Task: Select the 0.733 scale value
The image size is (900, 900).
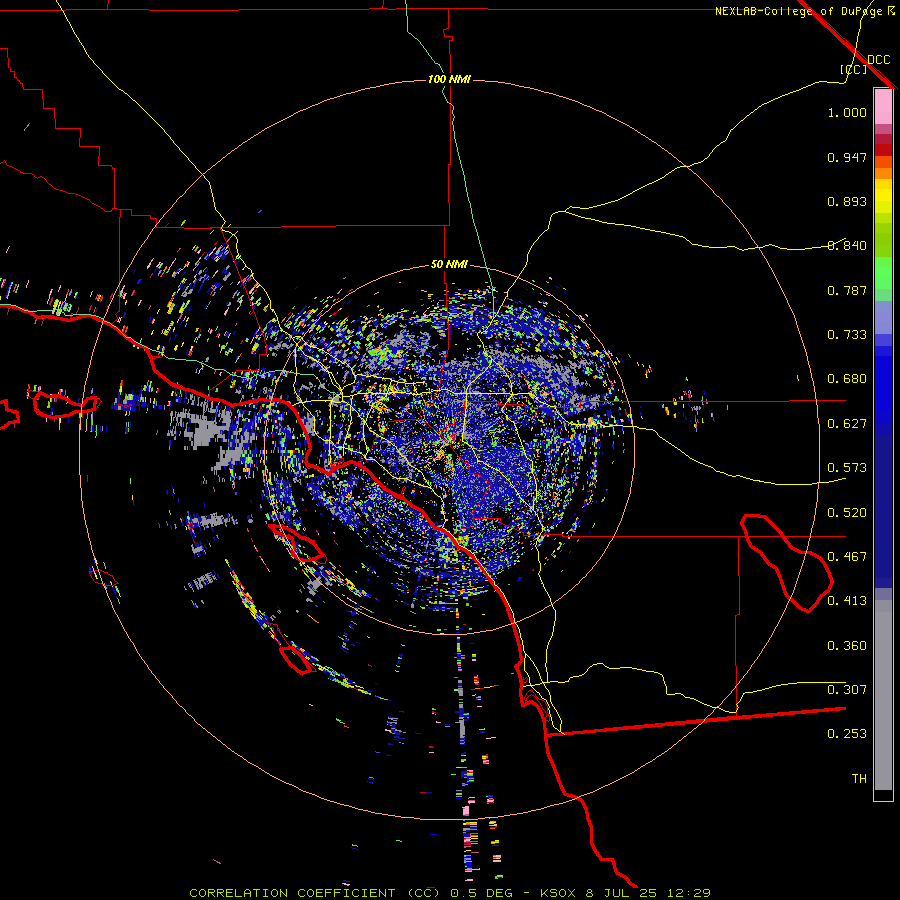Action: click(847, 335)
